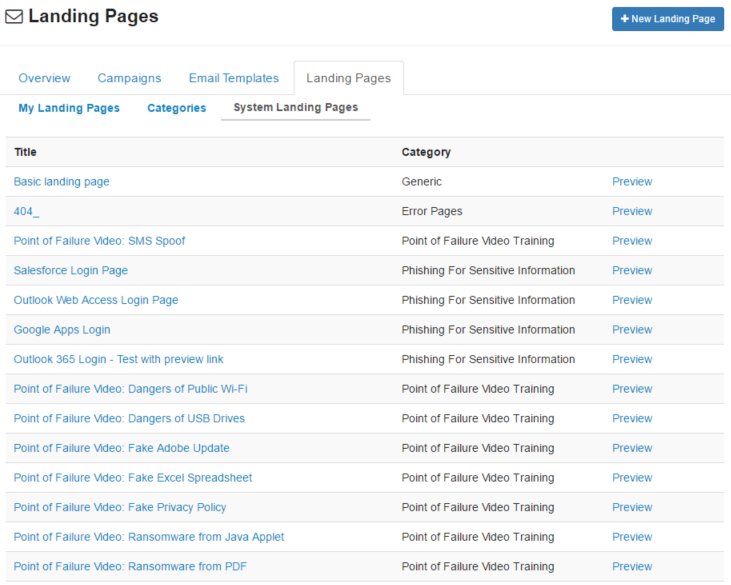Open Point of Failure Video: Fake Excel Spreadsheet
Image resolution: width=731 pixels, height=585 pixels.
133,477
